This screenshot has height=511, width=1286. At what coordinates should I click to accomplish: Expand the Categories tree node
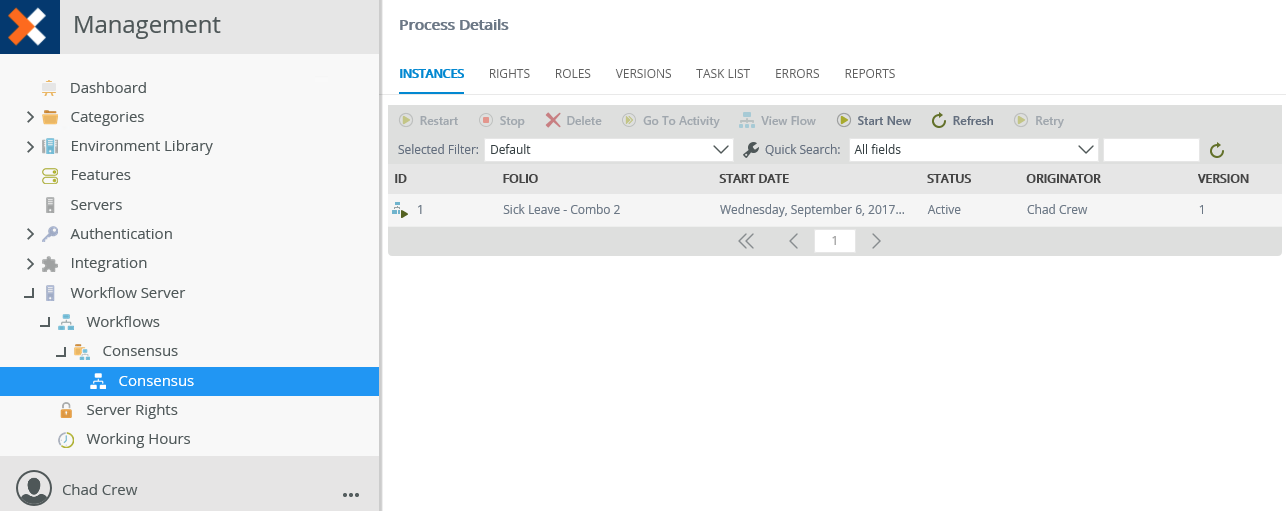[x=30, y=117]
